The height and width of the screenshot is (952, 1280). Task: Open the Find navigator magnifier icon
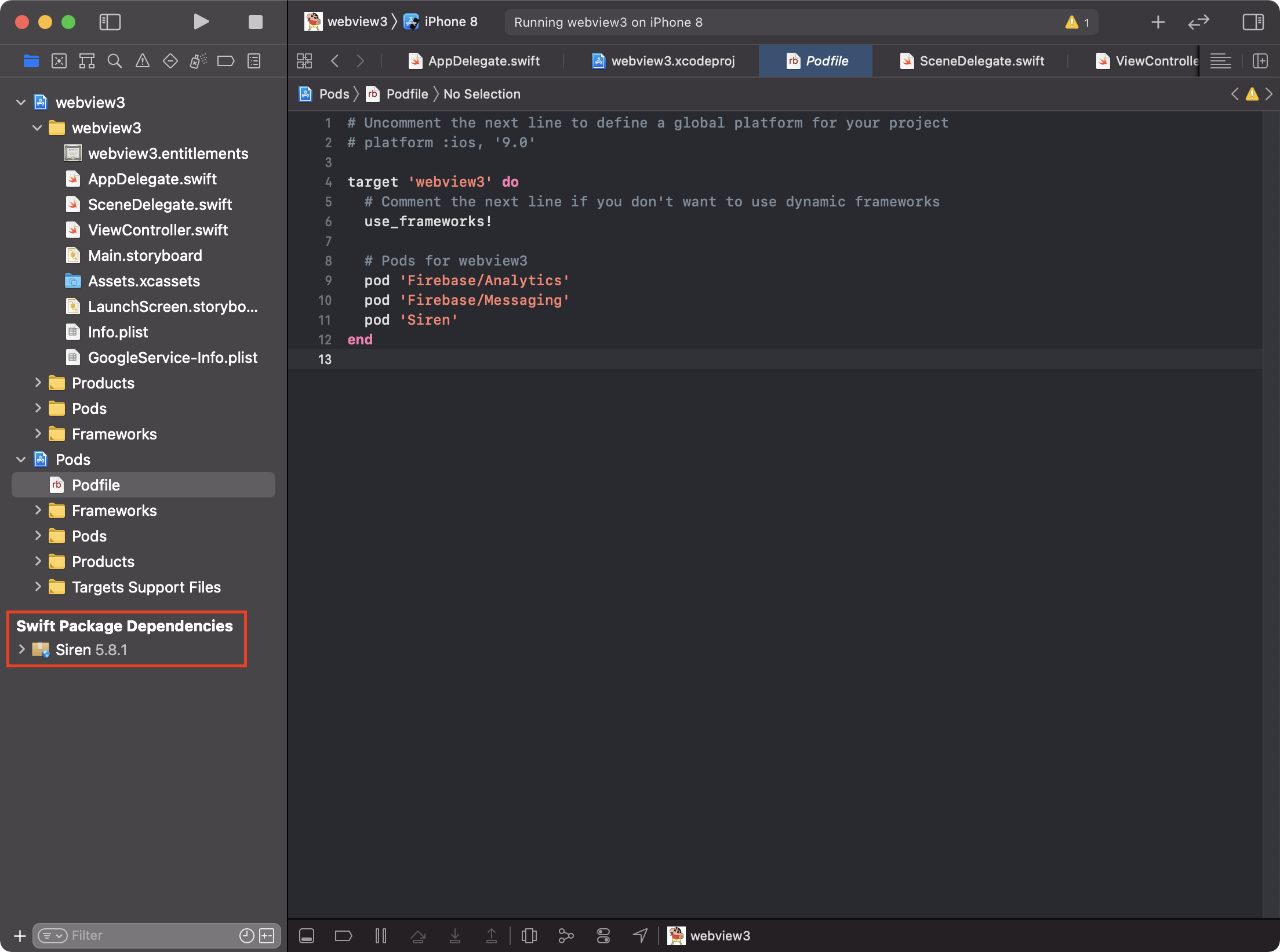coord(115,61)
